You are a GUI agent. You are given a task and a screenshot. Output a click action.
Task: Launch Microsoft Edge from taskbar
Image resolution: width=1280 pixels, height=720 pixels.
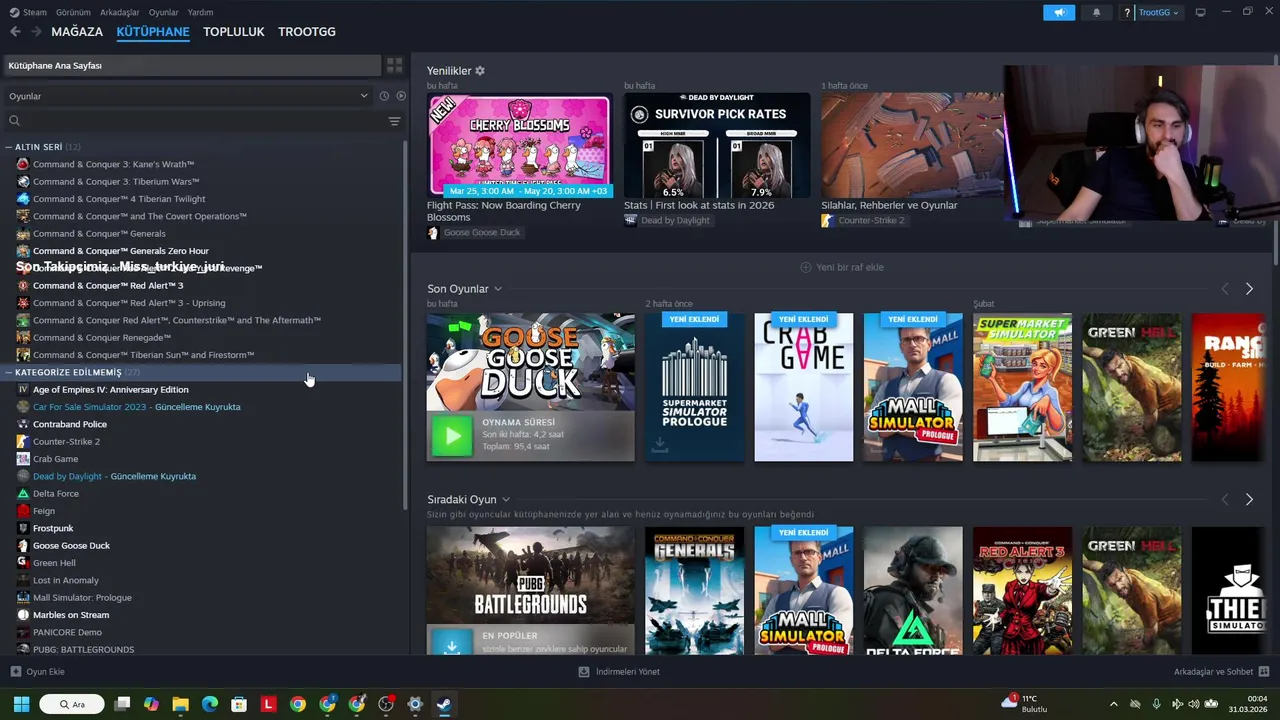tap(210, 704)
